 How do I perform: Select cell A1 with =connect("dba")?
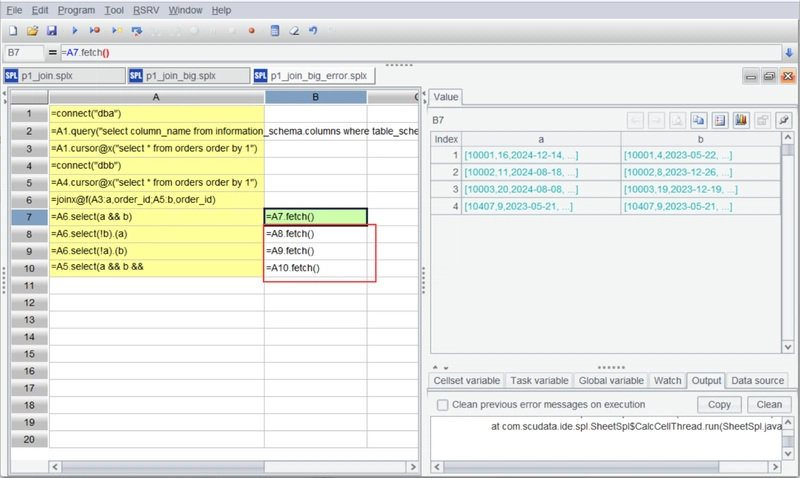pos(157,114)
